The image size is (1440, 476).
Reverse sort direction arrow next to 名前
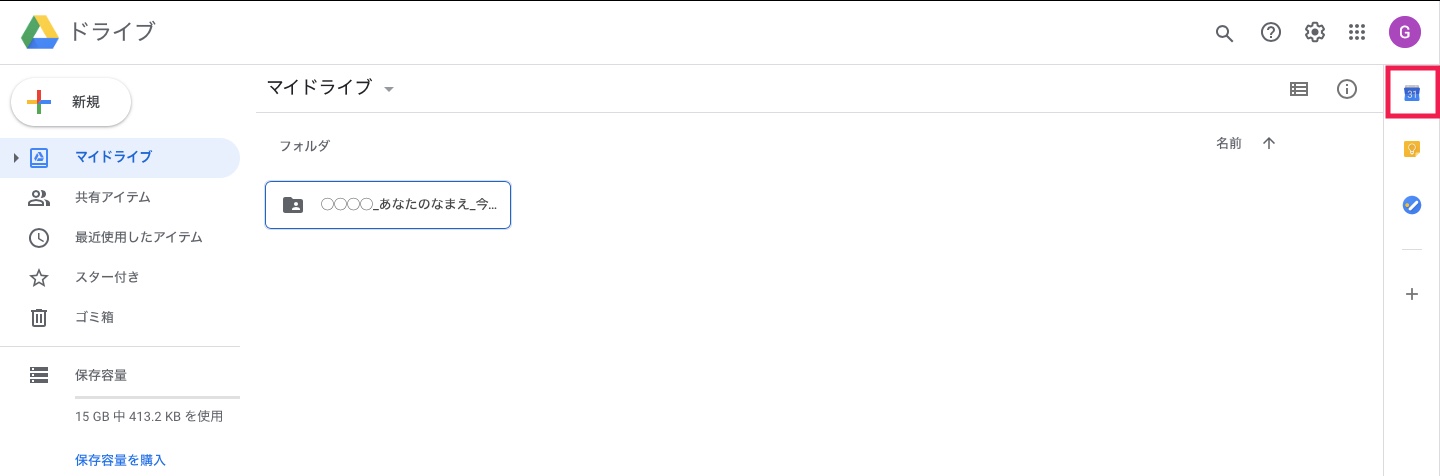[x=1269, y=143]
